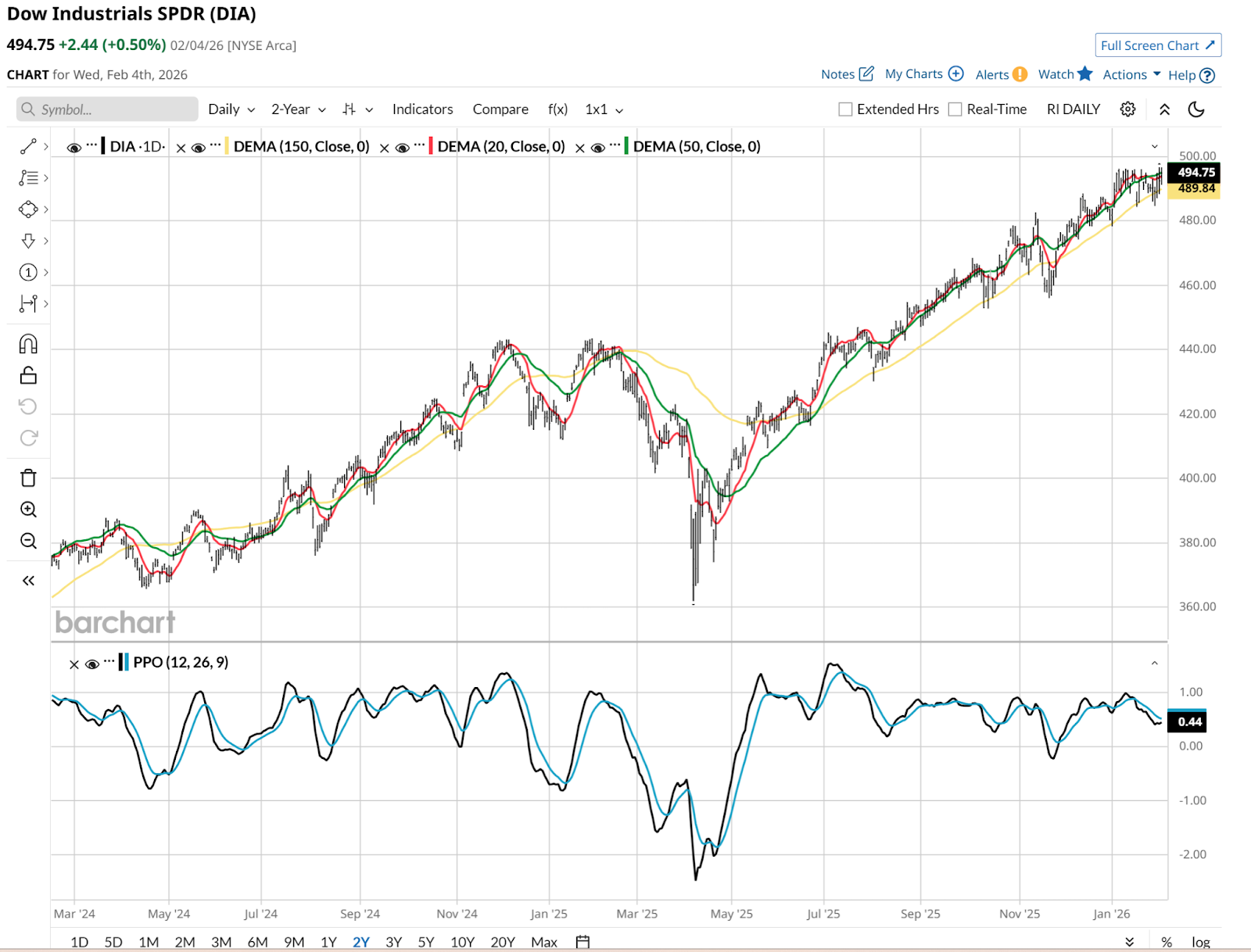Expand the bottom double-chevron panel
The width and height of the screenshot is (1251, 952).
pyautogui.click(x=1129, y=942)
